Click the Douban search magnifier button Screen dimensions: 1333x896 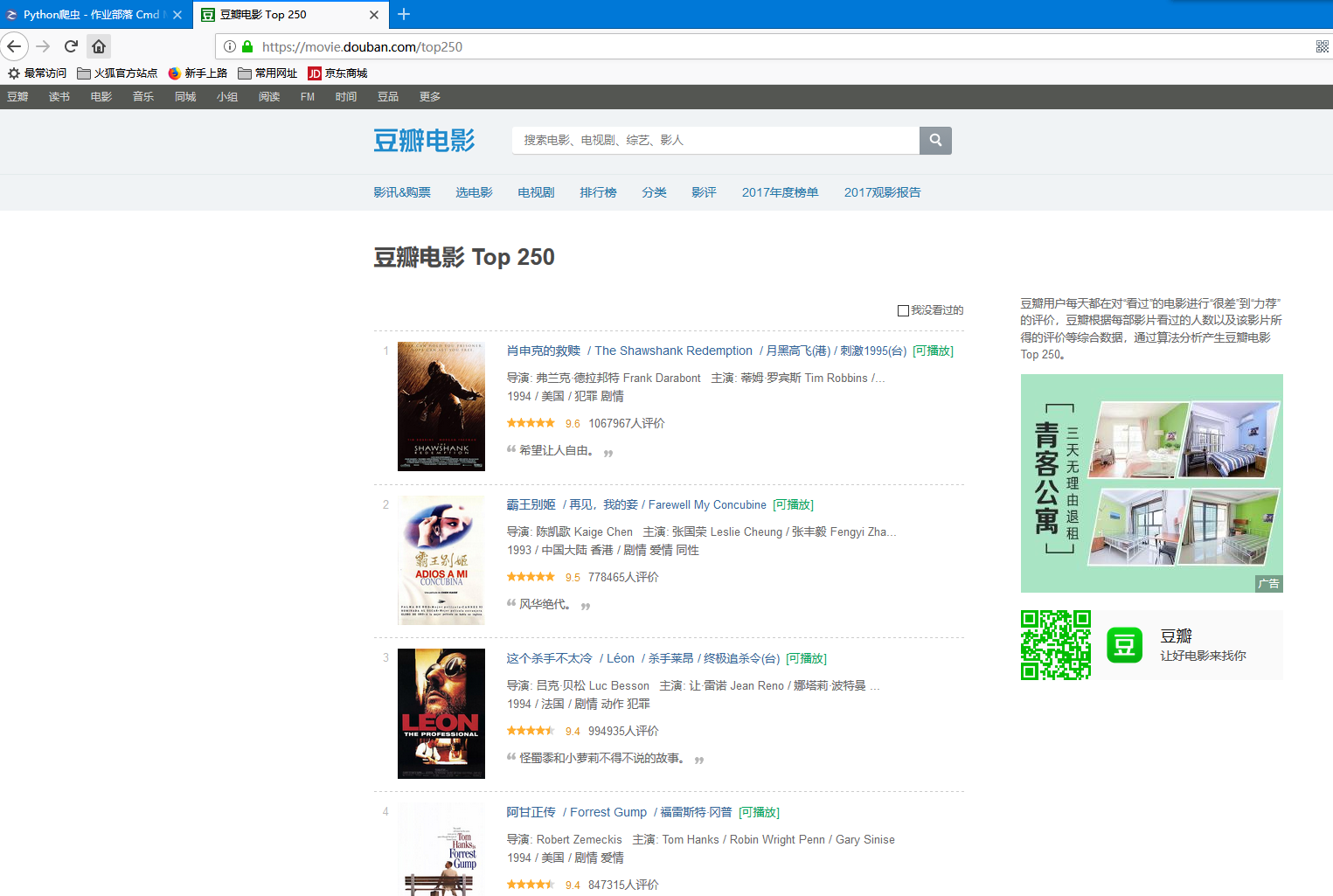935,140
